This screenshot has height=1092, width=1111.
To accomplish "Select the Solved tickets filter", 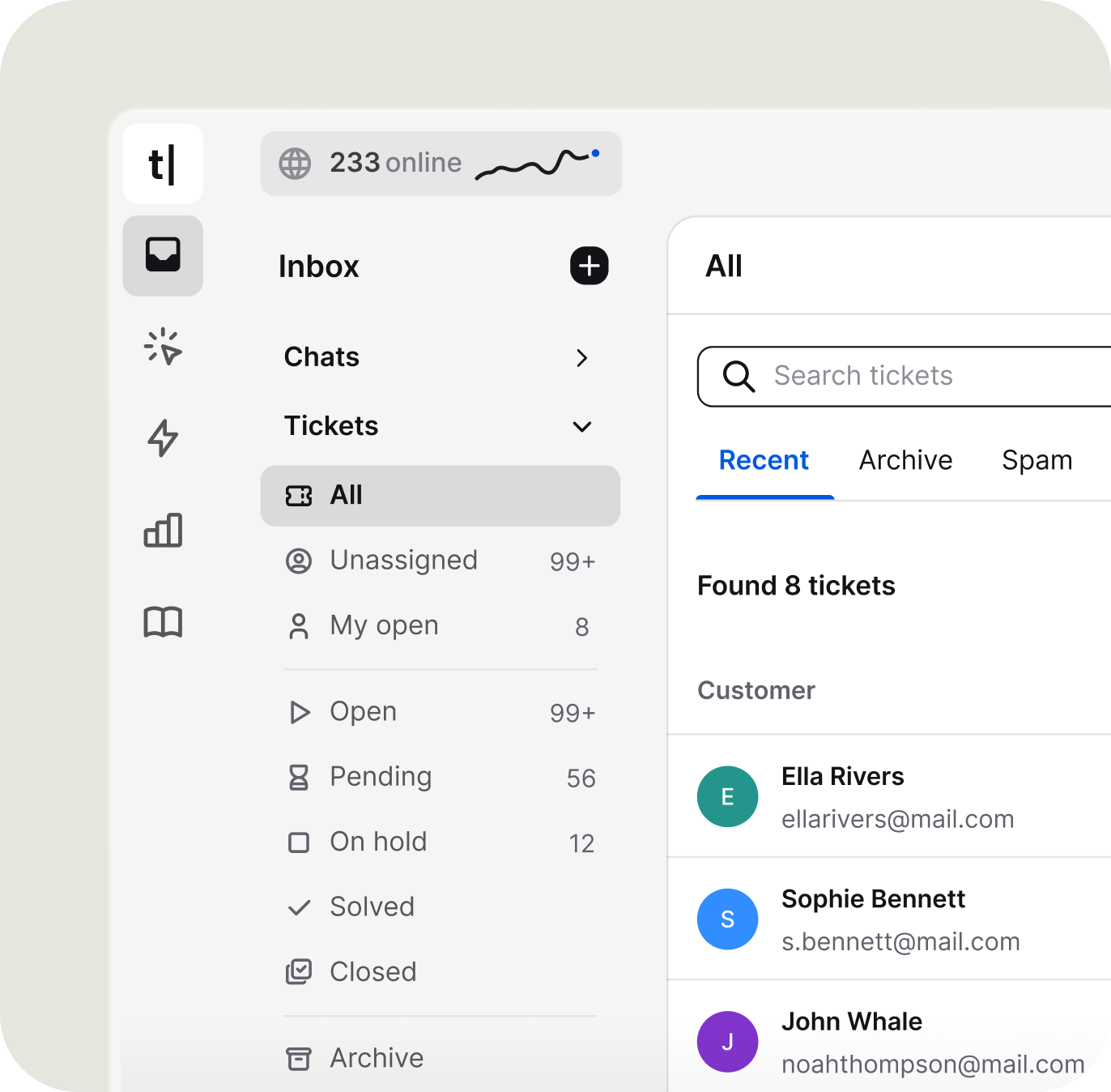I will pos(441,907).
